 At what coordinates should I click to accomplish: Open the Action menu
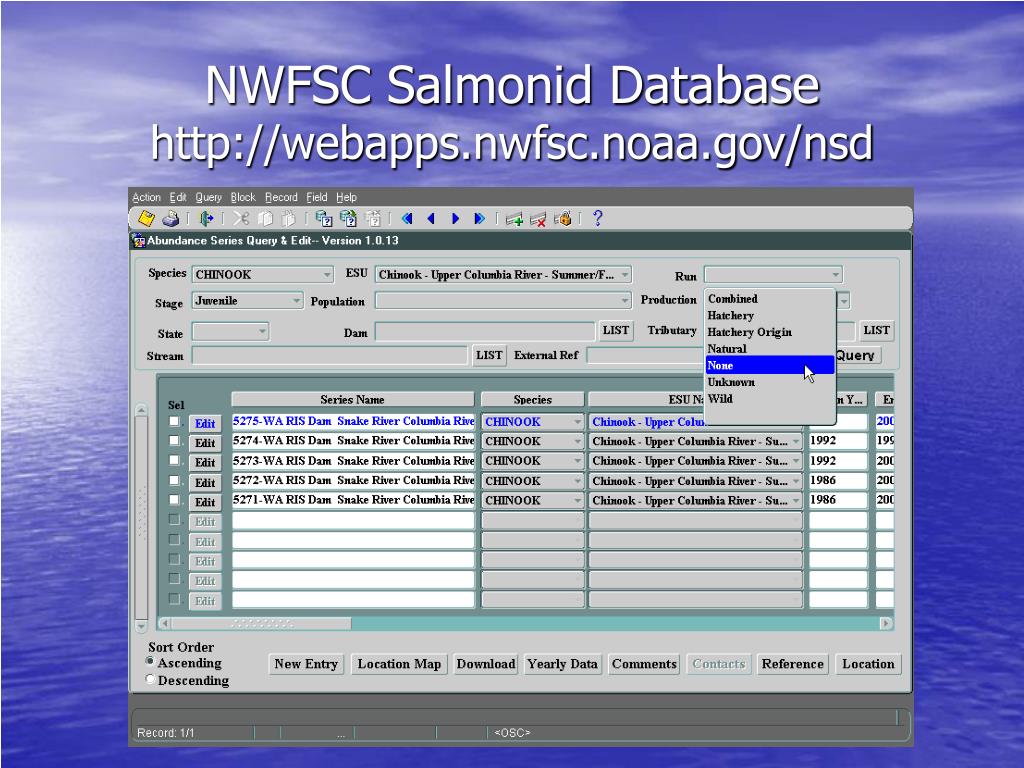[x=146, y=197]
